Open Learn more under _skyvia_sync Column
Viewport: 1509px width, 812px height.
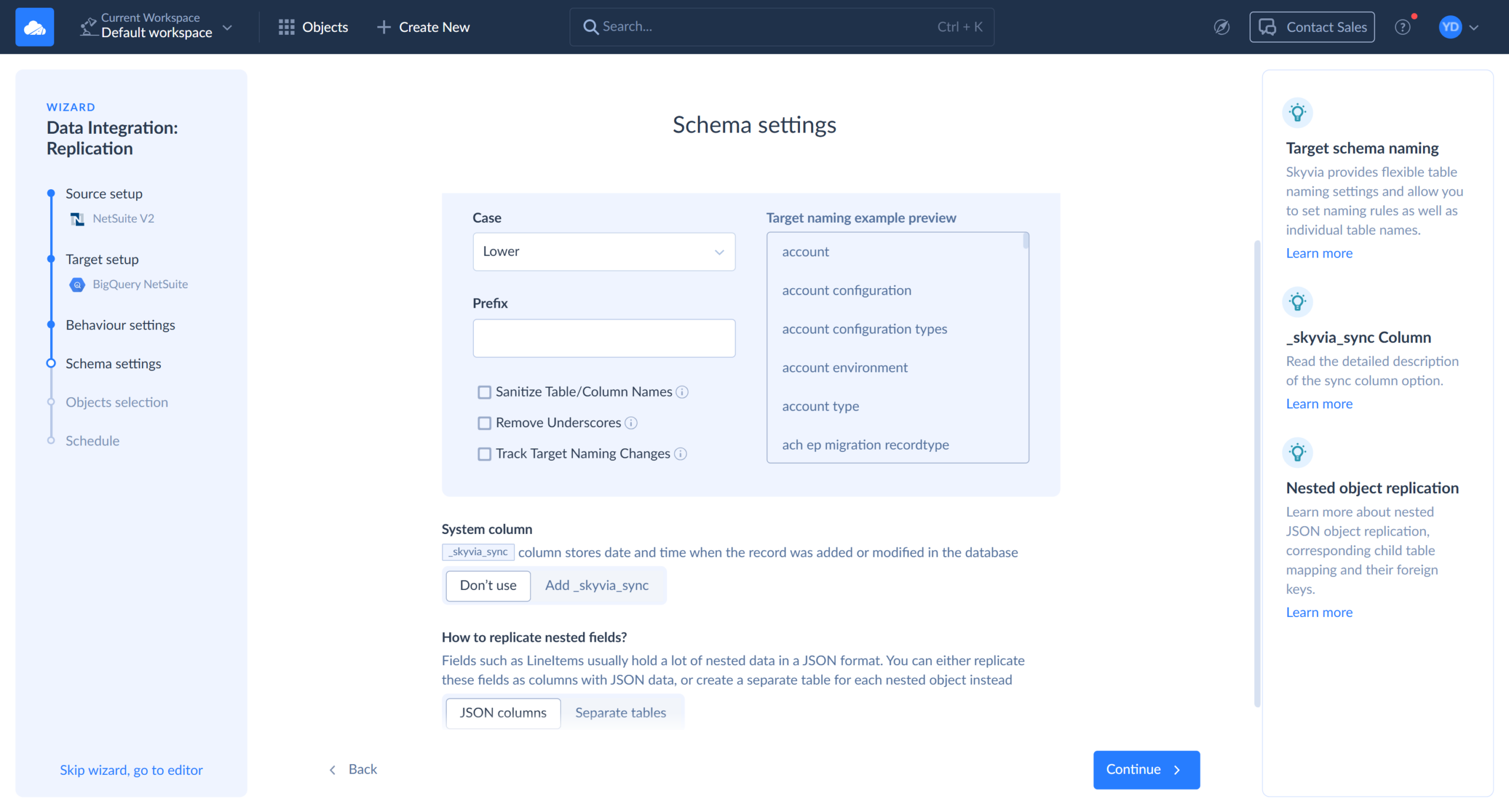coord(1319,404)
